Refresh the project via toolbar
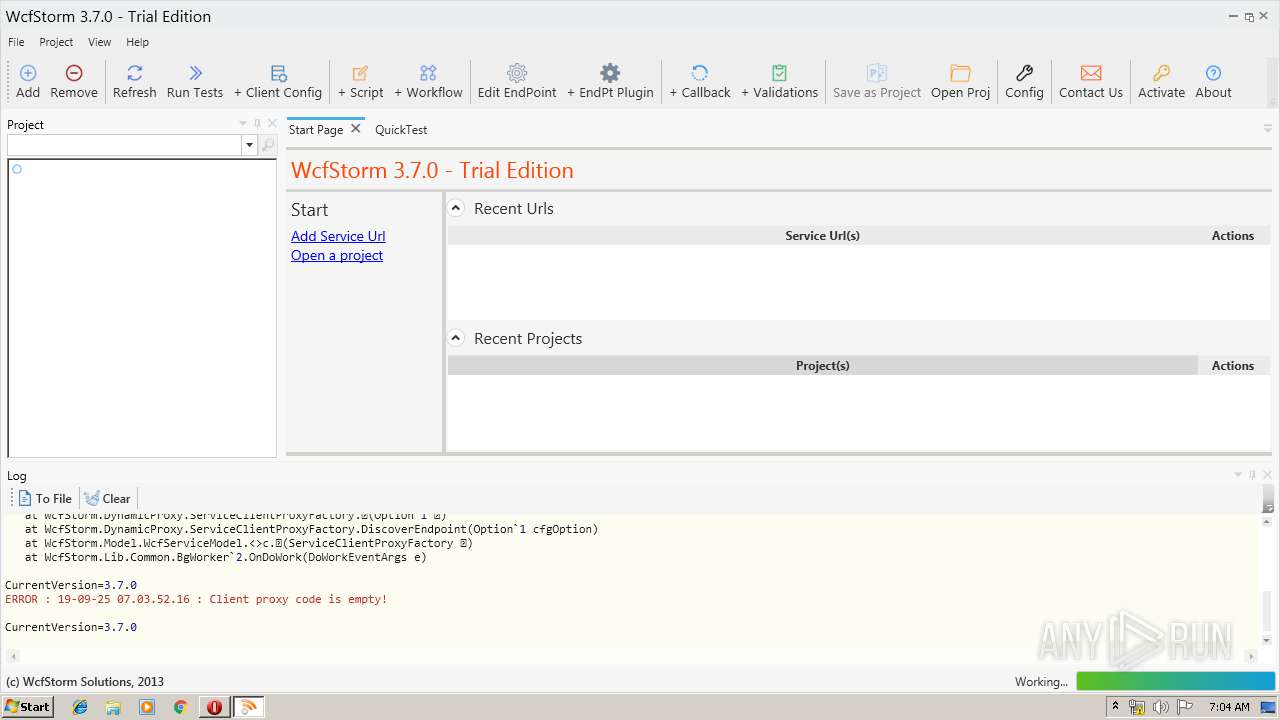The height and width of the screenshot is (720, 1280). [134, 81]
